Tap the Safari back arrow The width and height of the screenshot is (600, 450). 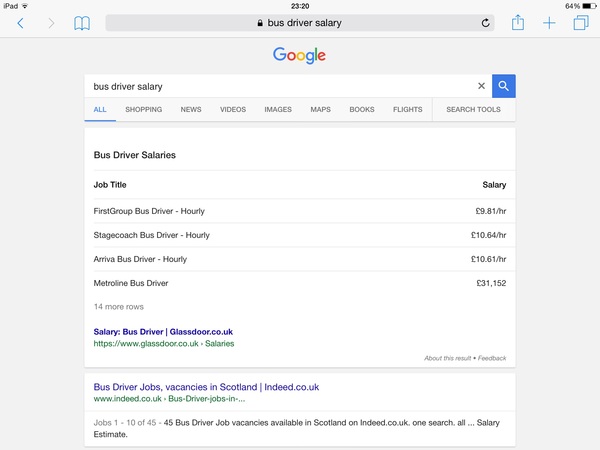(21, 23)
